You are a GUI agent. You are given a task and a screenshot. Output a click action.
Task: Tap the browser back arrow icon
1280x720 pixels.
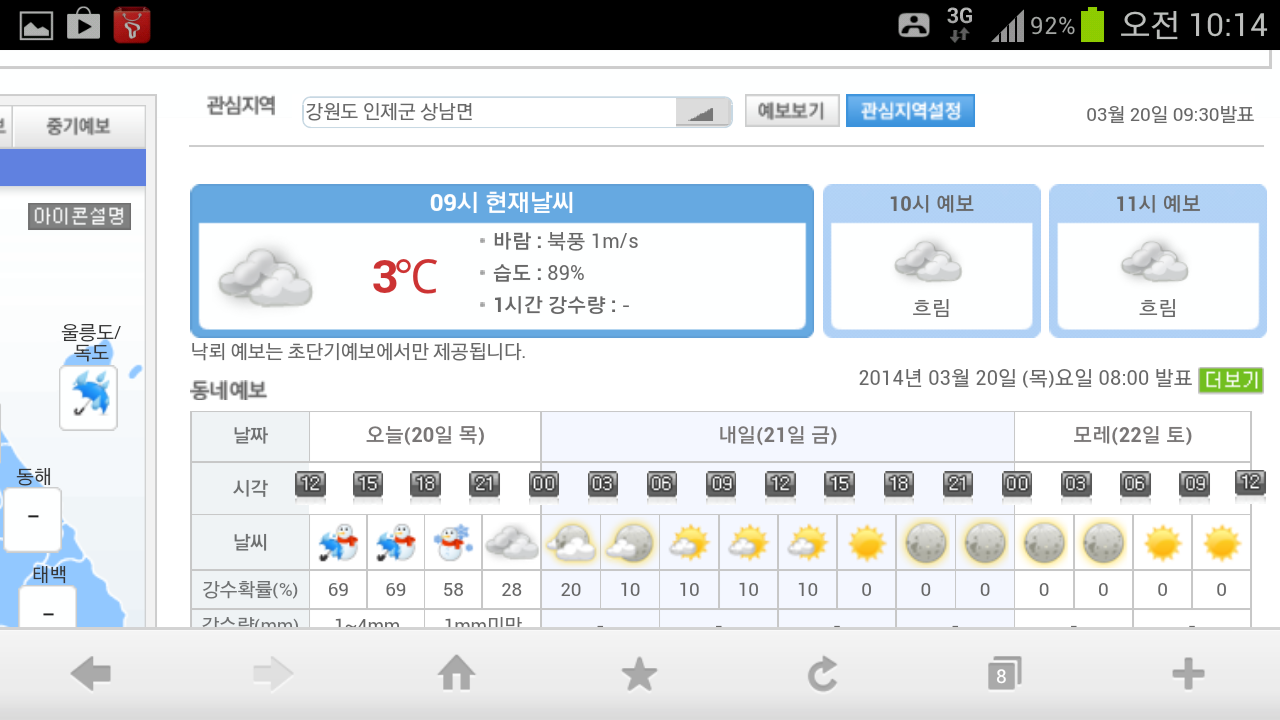90,675
